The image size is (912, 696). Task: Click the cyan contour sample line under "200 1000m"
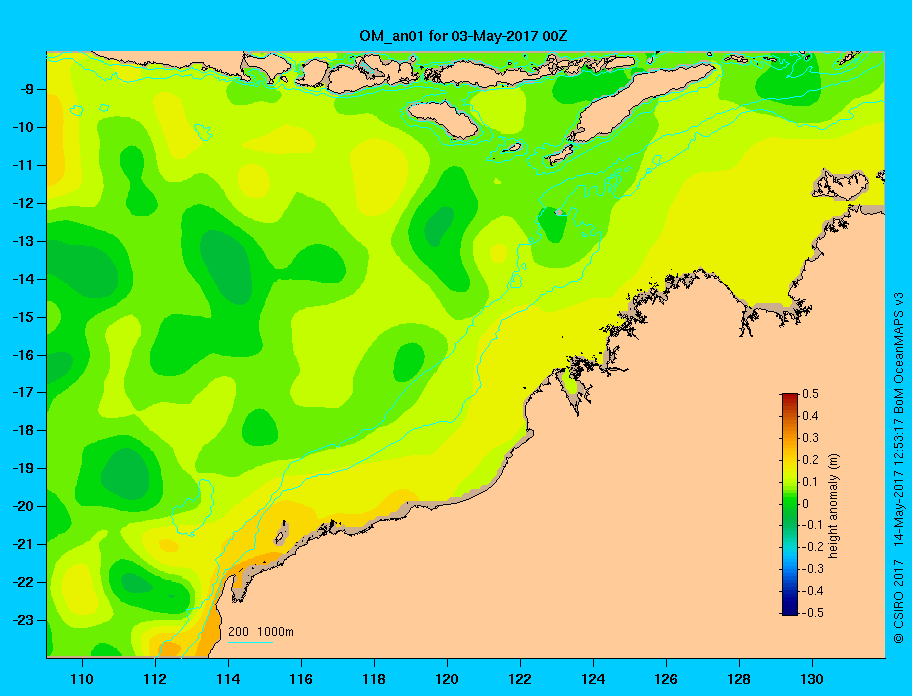click(250, 642)
